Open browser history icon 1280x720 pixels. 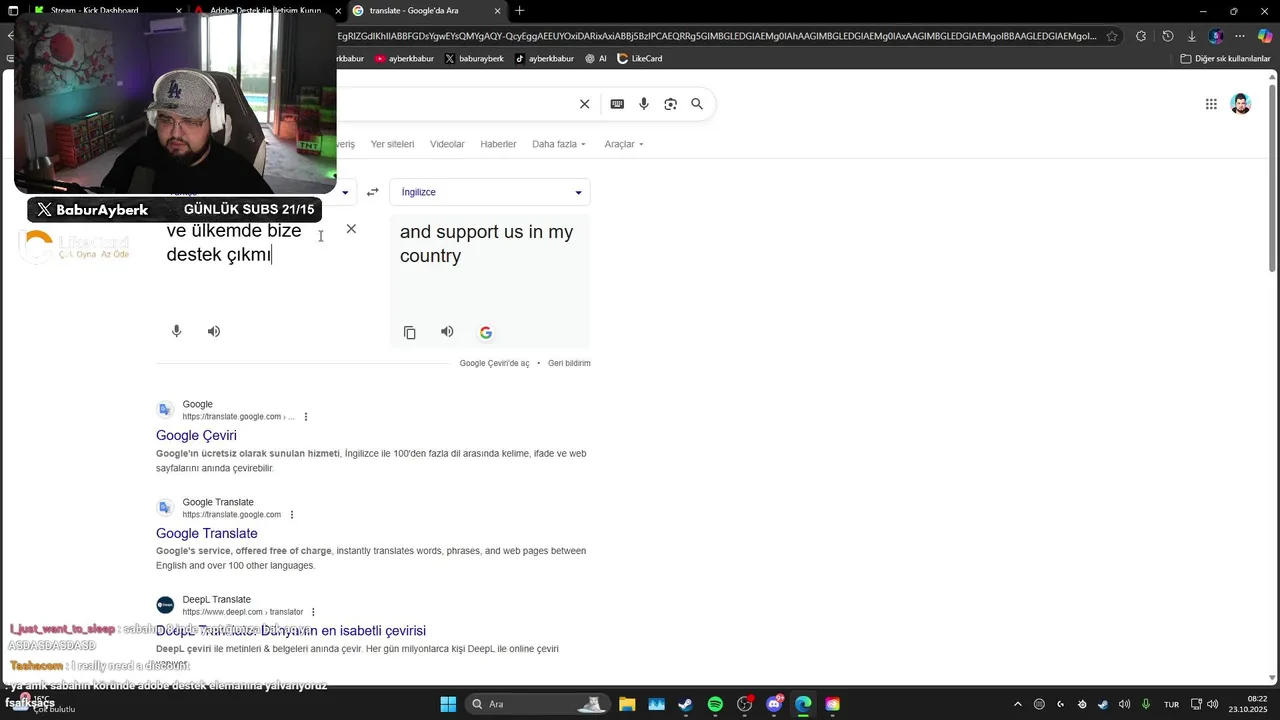point(1167,36)
